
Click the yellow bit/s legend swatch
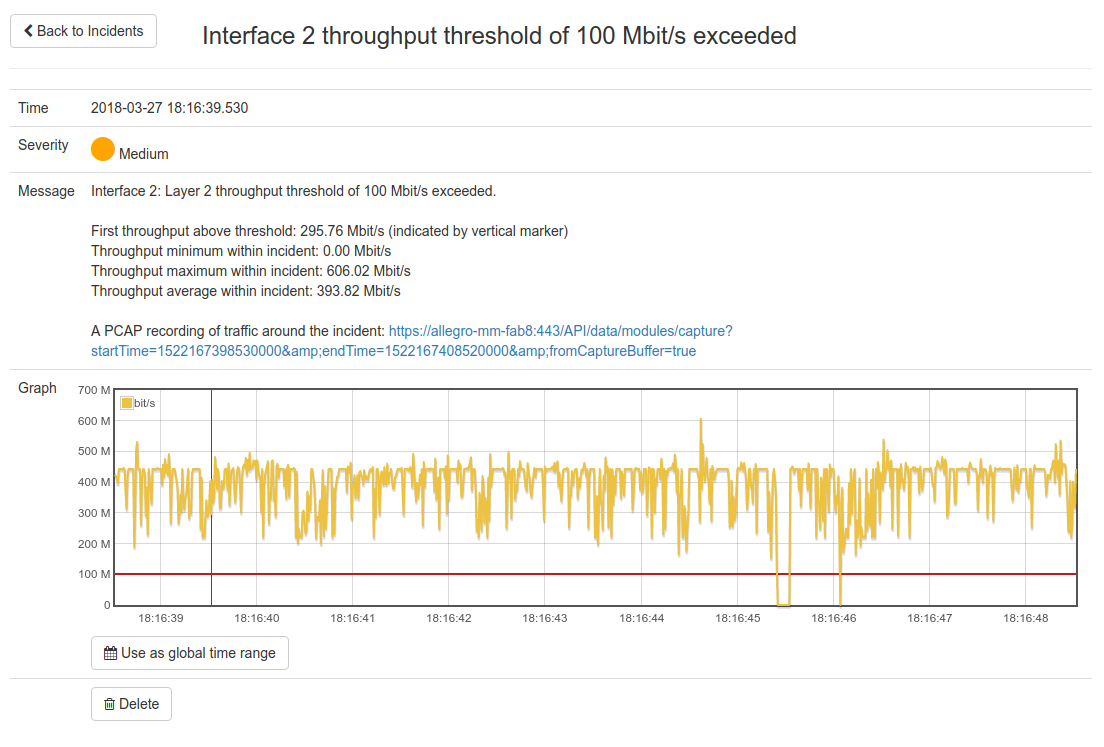tap(126, 403)
